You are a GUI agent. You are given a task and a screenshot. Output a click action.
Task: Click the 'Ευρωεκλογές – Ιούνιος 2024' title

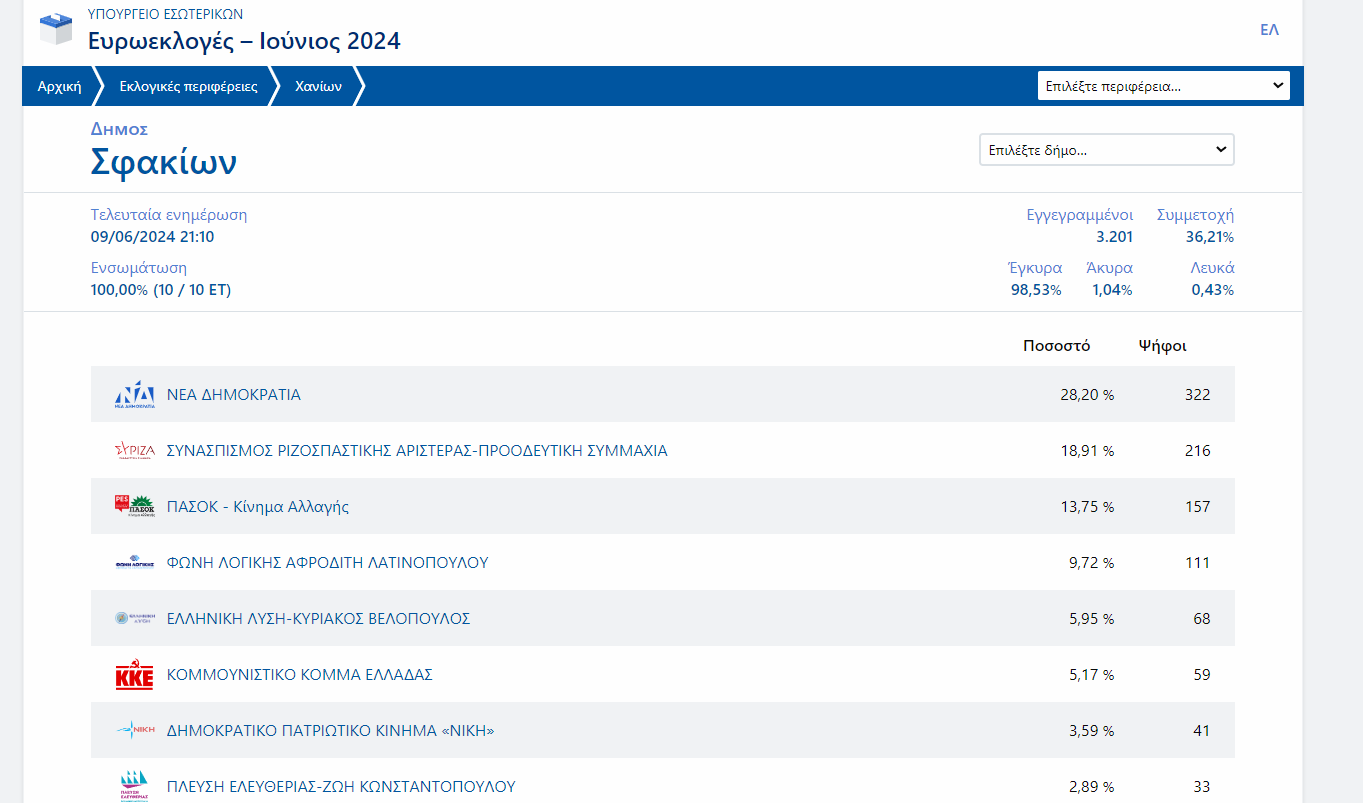(244, 41)
